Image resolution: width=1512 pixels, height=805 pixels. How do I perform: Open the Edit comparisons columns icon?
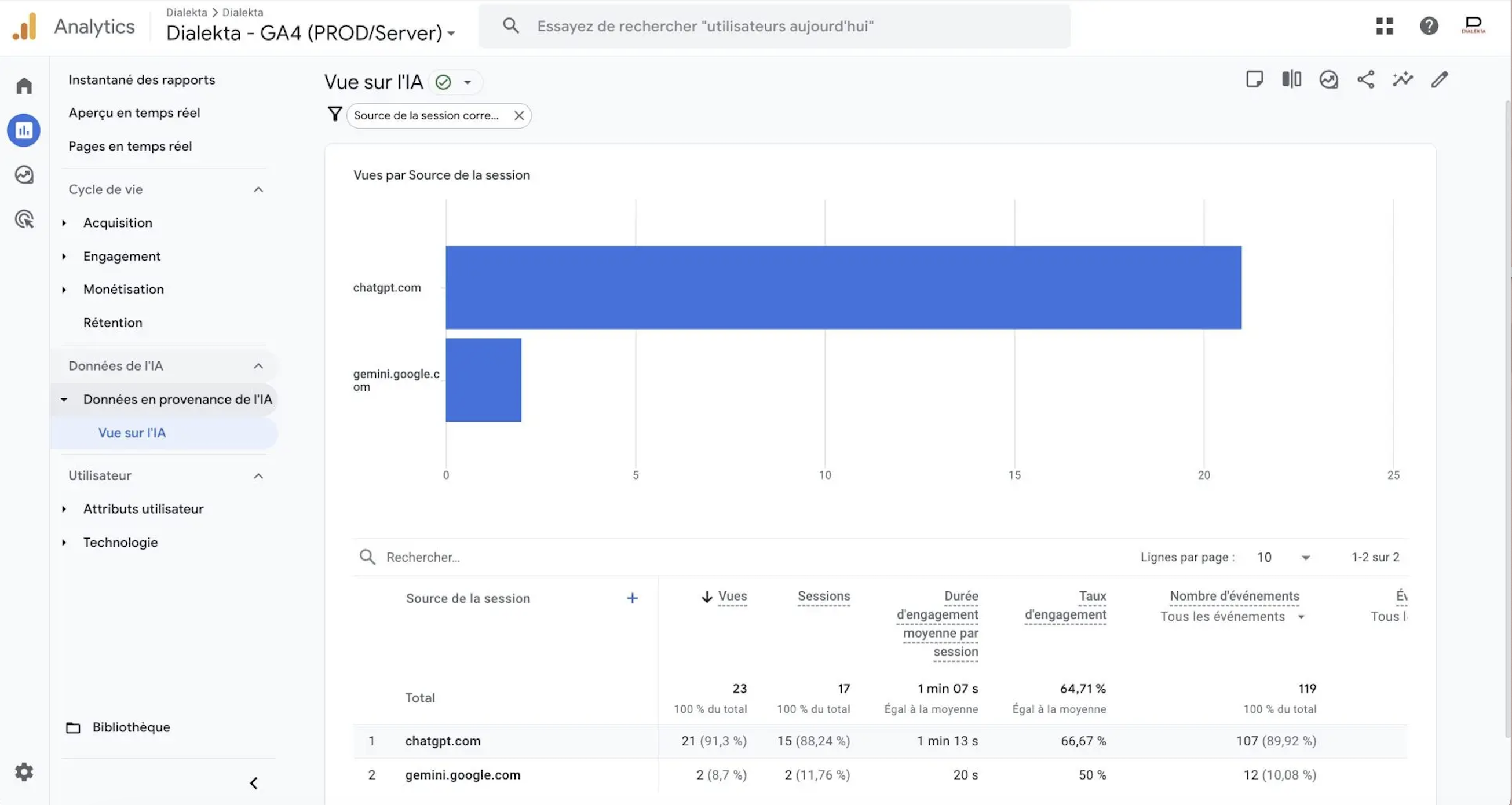(x=1291, y=80)
